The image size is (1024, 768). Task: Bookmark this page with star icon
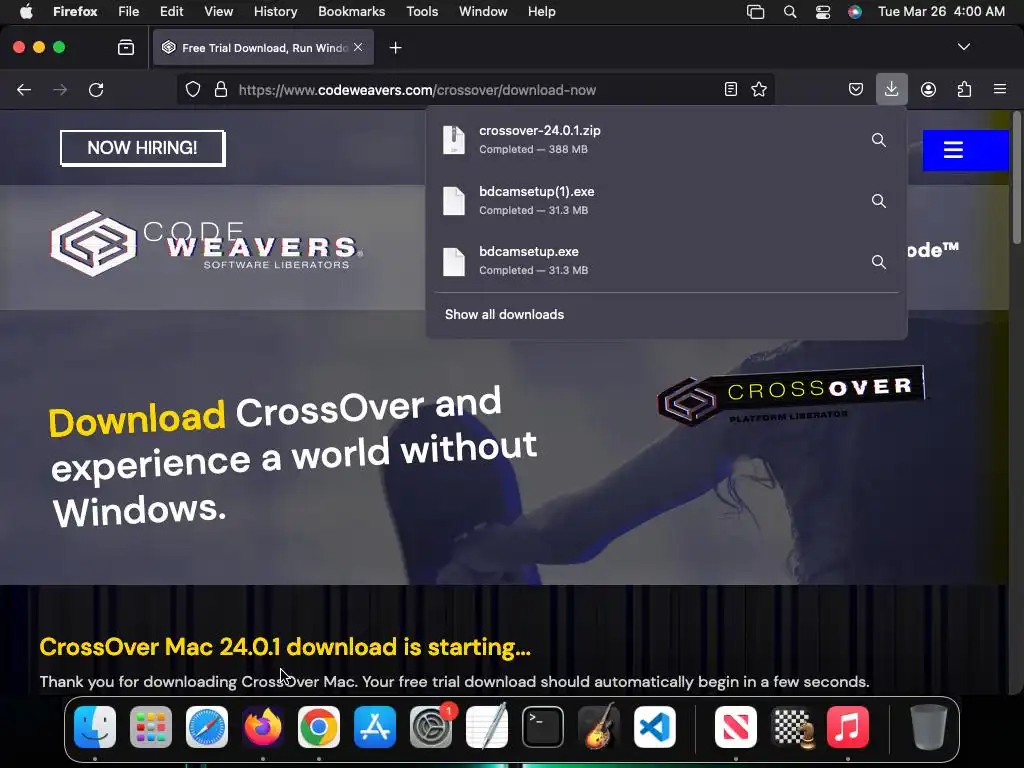[759, 89]
